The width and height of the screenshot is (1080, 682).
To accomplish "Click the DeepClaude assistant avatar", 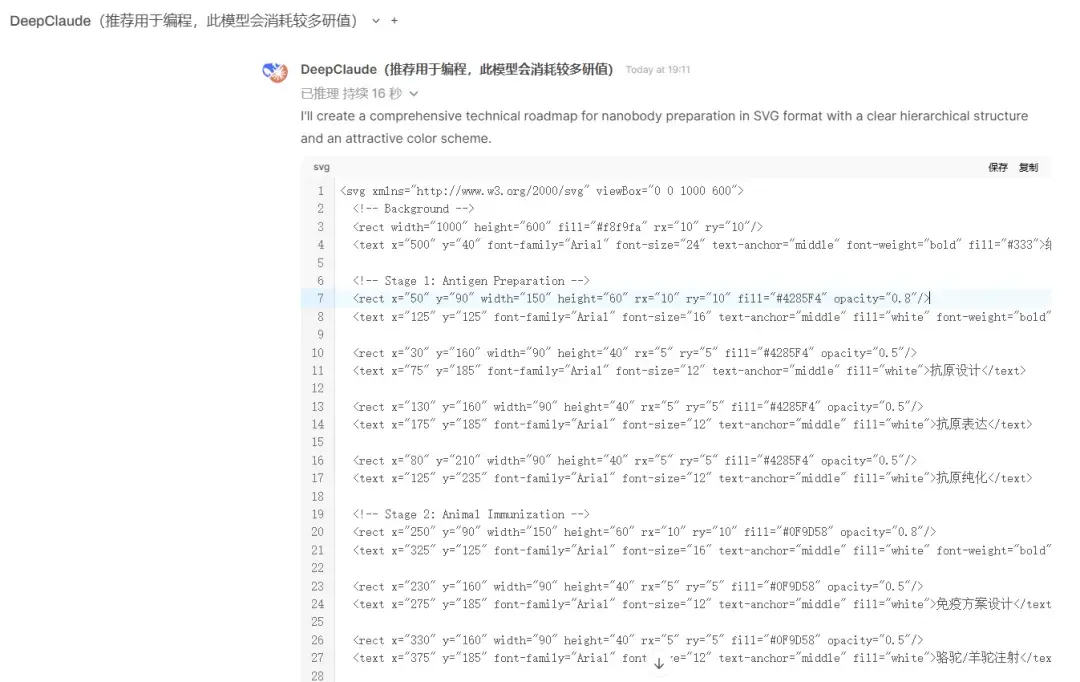I will pyautogui.click(x=273, y=70).
